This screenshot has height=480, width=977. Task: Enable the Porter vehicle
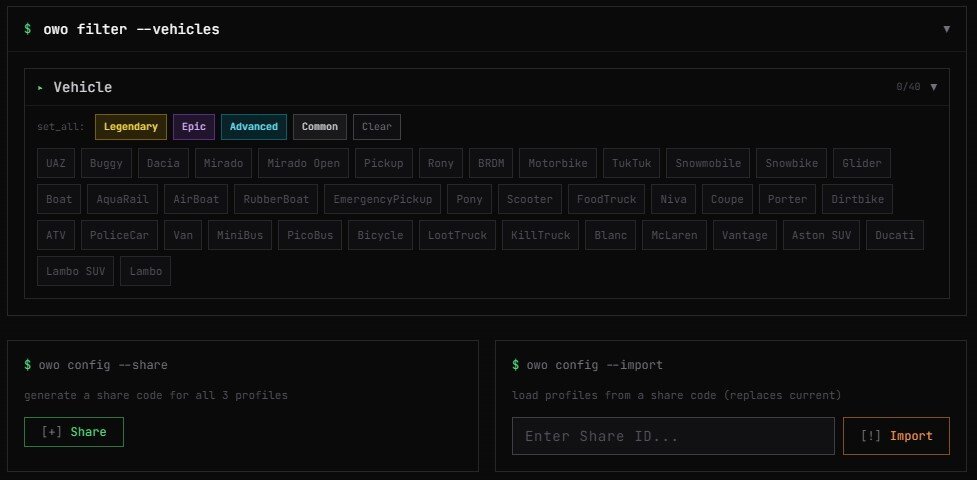tap(788, 199)
